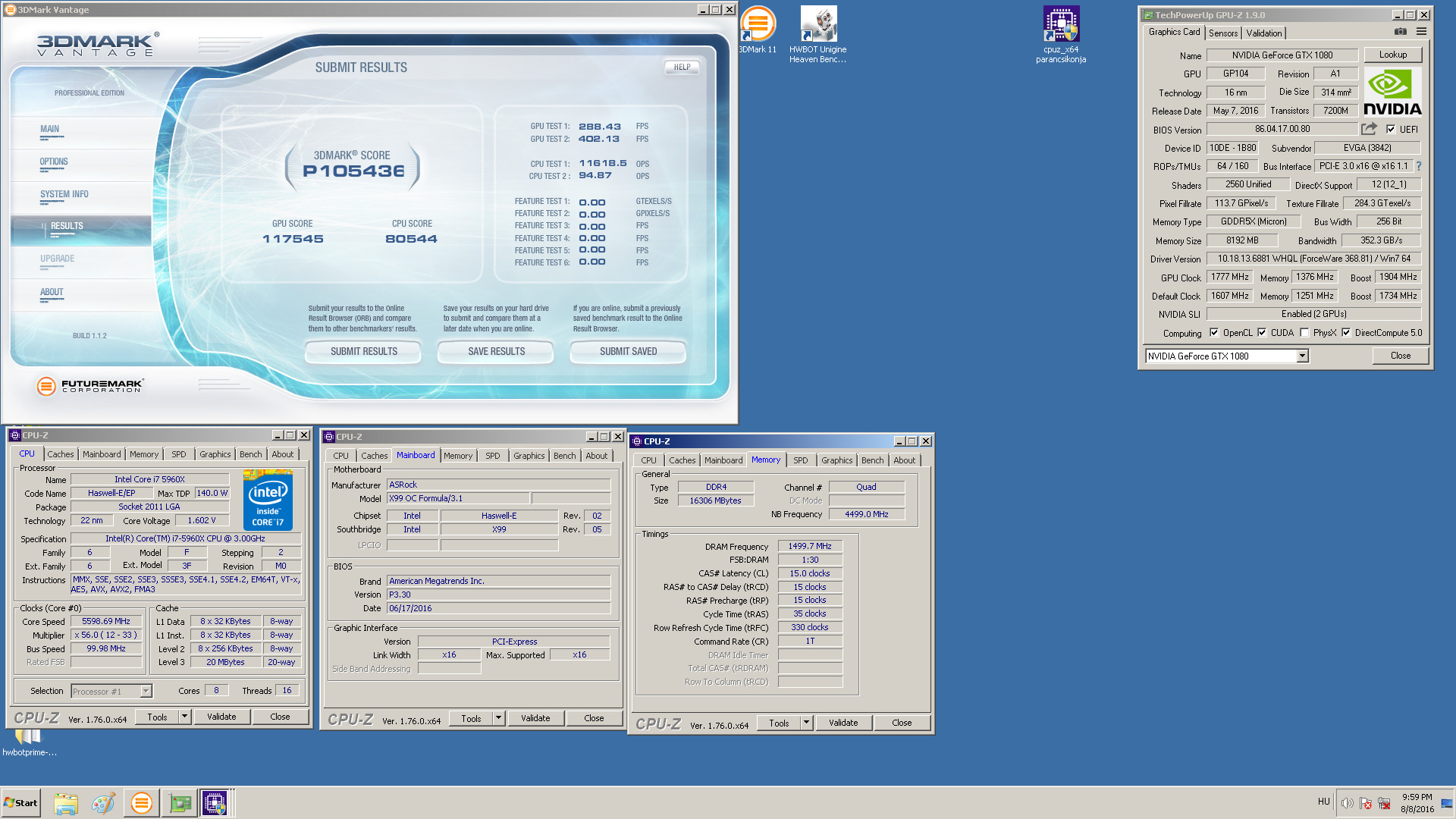Click the BIOS share/export icon in GPU-Z
Viewport: 1456px width, 819px height.
1369,129
